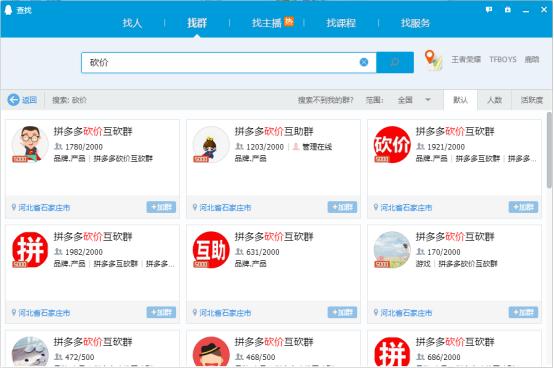This screenshot has height=369, width=554.
Task: Click 拼多多互砍群 tag in 1921/2000 card
Action: coord(478,158)
